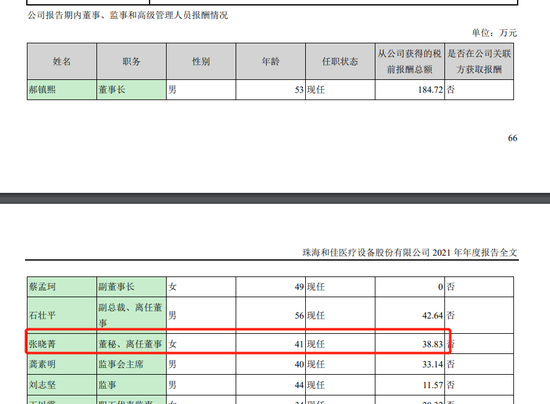Click the 职务 column header

pos(131,62)
